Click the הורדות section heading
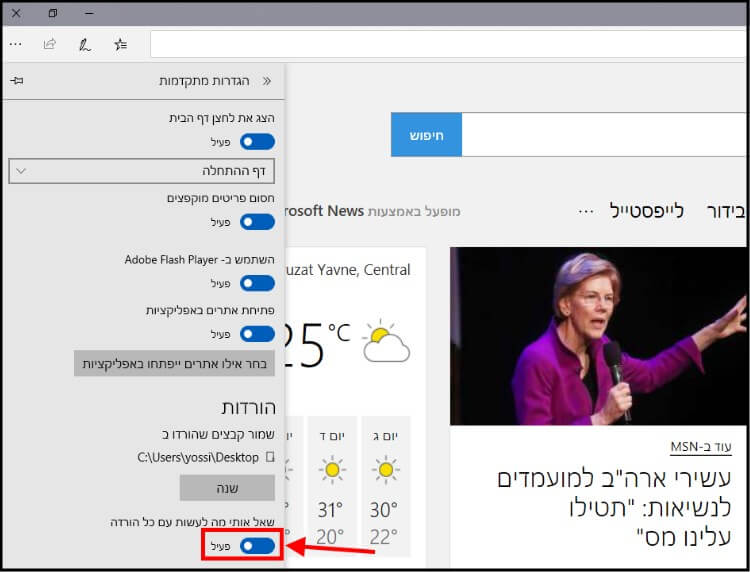The image size is (750, 572). click(x=248, y=407)
